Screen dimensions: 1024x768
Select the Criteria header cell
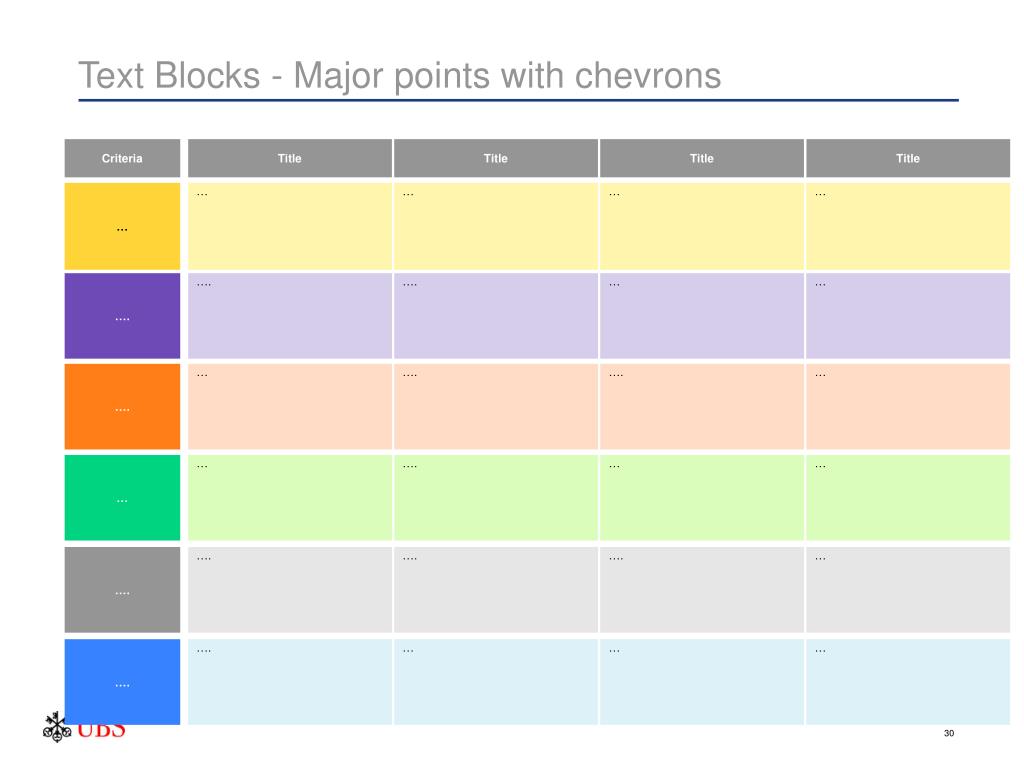tap(122, 158)
